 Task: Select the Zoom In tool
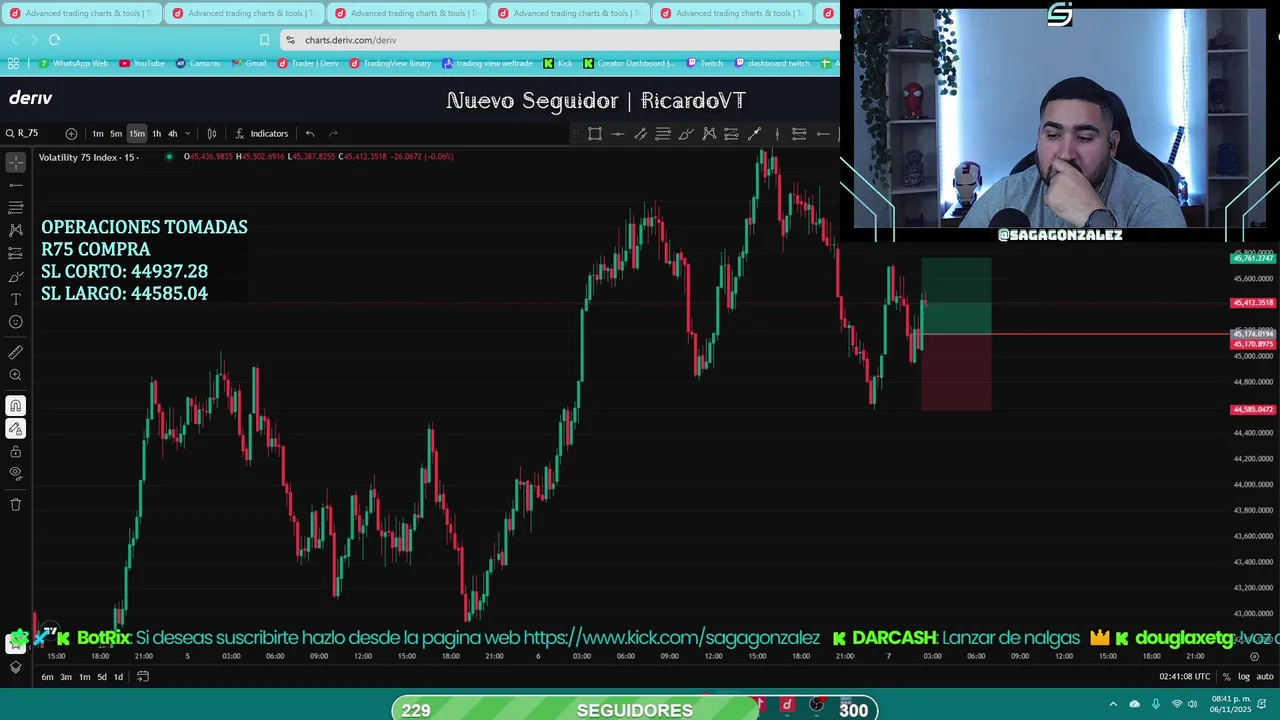(15, 375)
